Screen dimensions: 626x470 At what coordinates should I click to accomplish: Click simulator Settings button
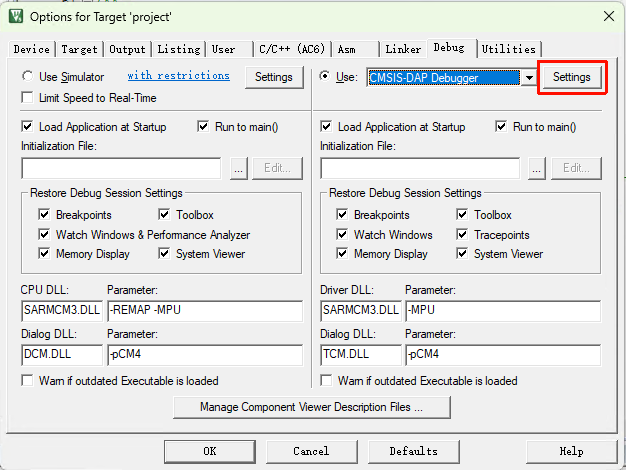pos(273,77)
